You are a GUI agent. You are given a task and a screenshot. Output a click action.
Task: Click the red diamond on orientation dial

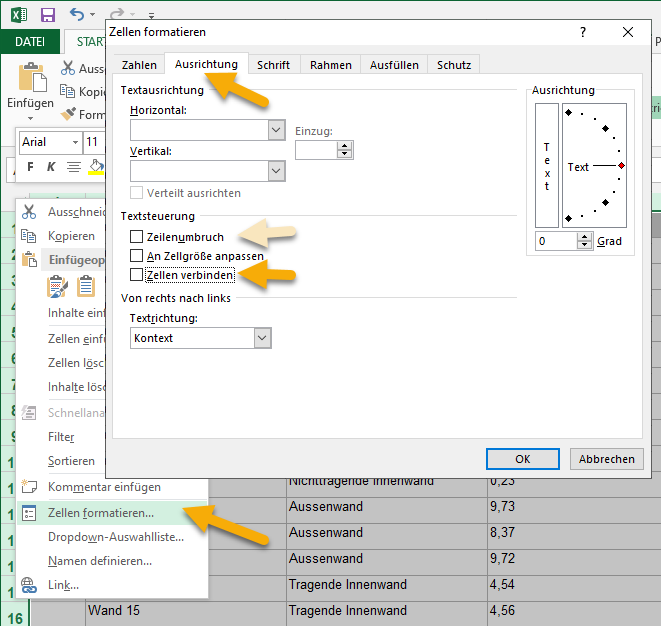pyautogui.click(x=621, y=165)
